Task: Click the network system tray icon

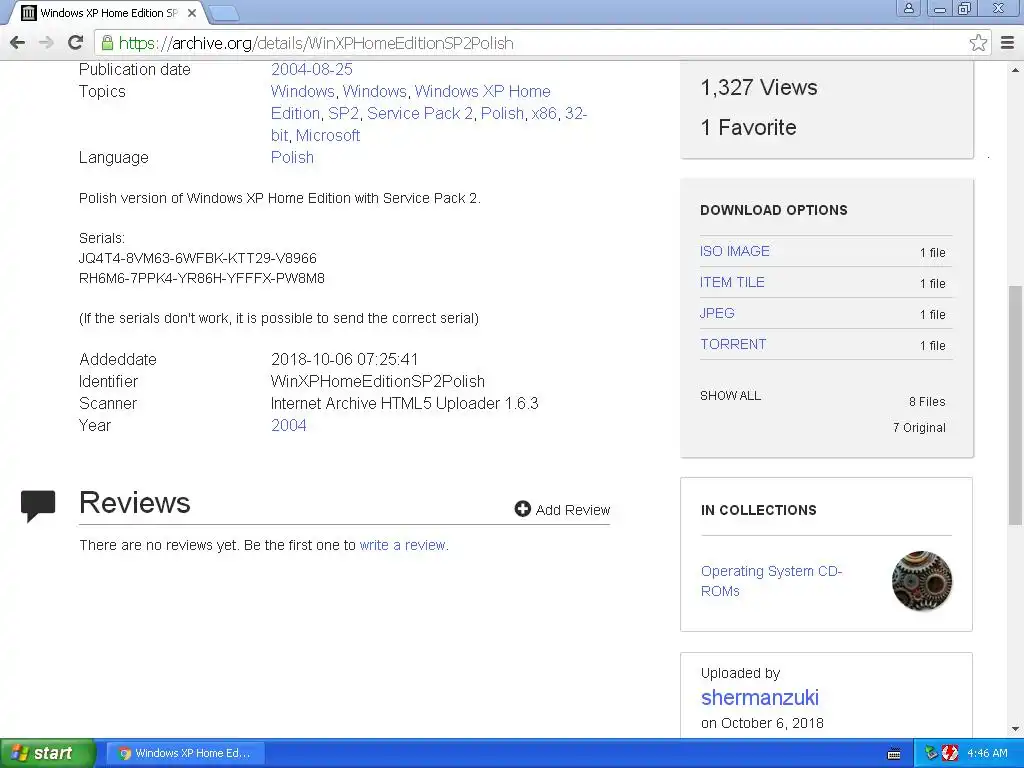Action: pyautogui.click(x=931, y=753)
